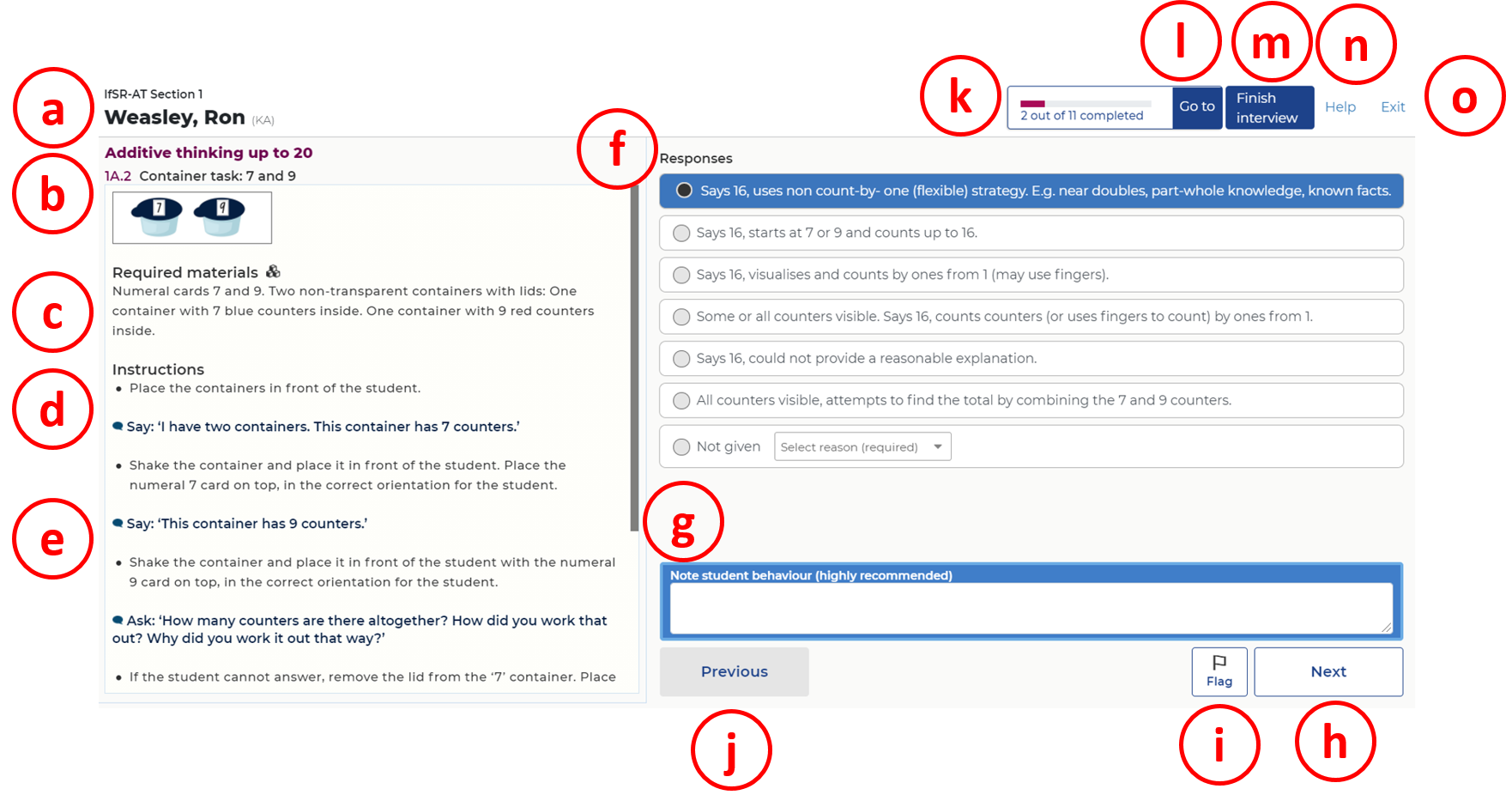
Task: Return to the Previous question
Action: point(734,671)
